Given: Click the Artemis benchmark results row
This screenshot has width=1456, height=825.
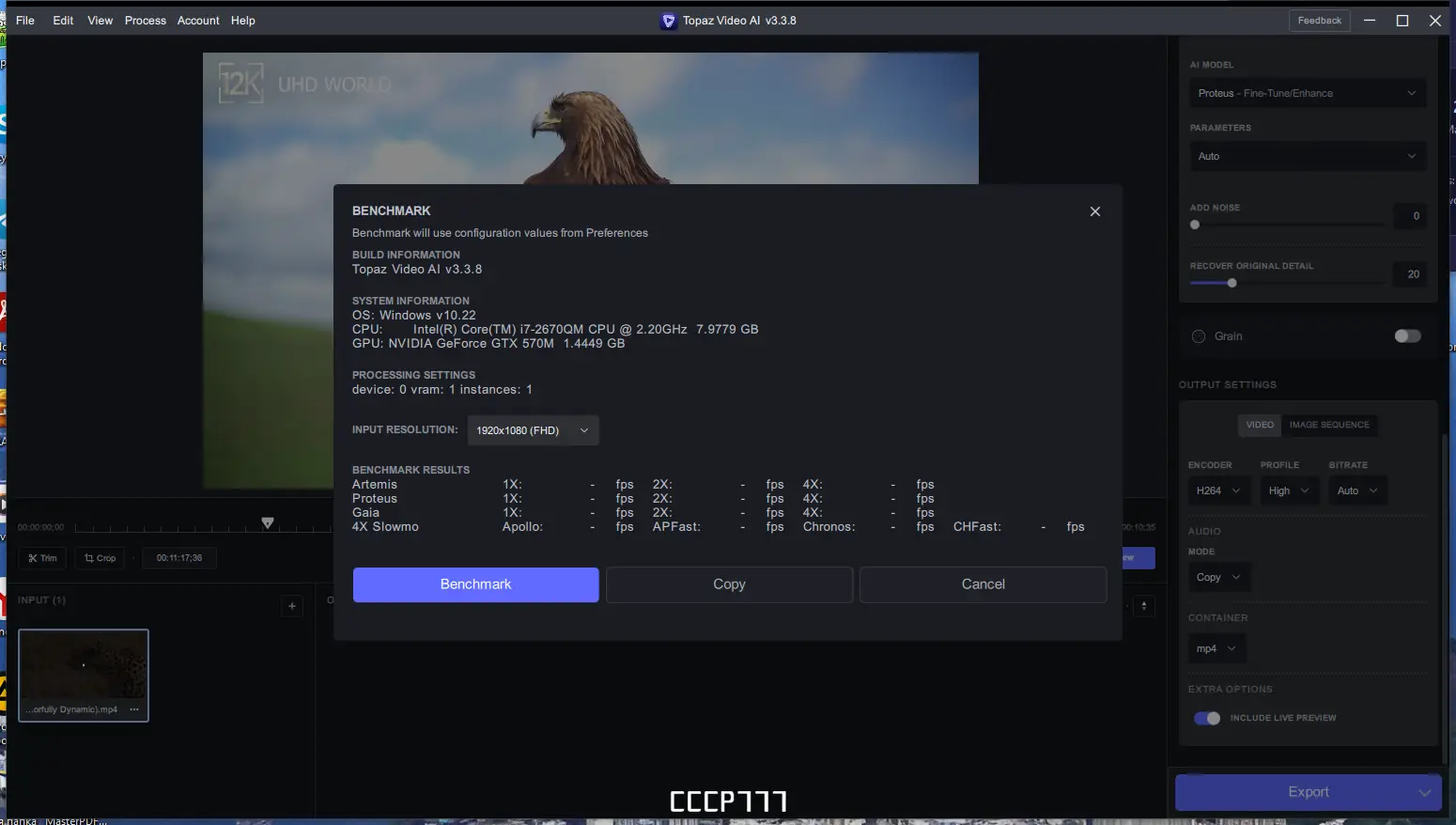Looking at the screenshot, I should click(x=643, y=485).
